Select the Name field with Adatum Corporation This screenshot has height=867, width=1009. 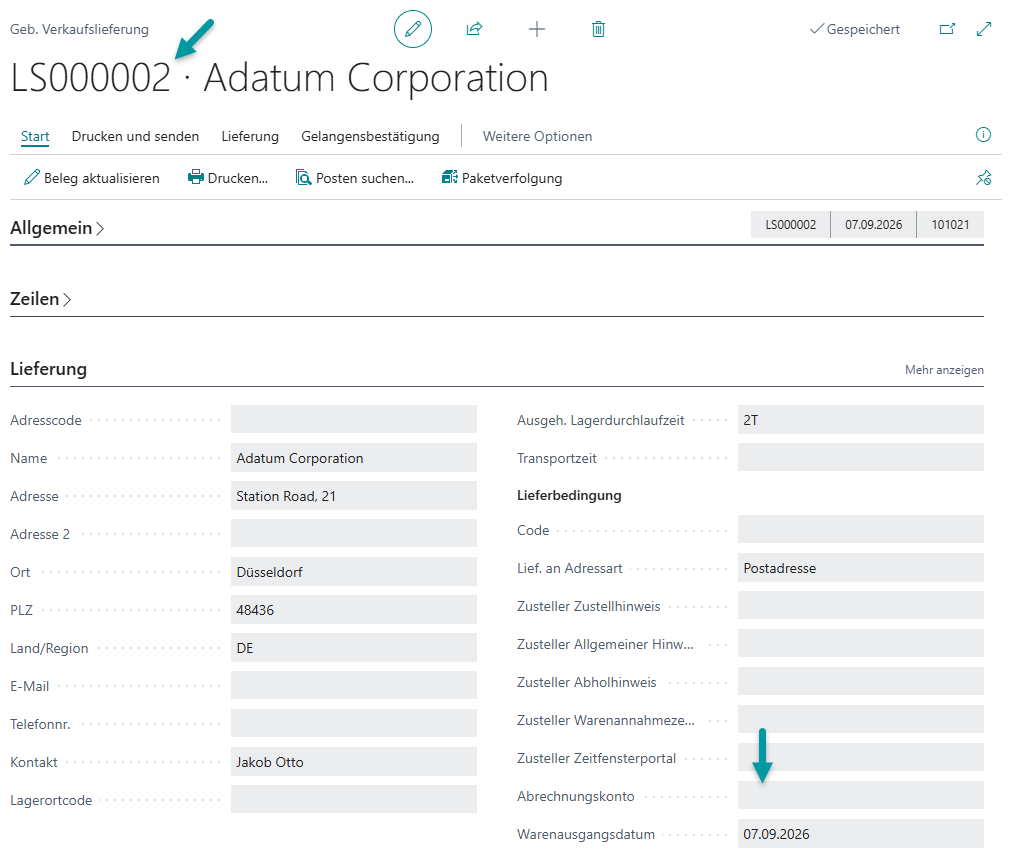[354, 457]
